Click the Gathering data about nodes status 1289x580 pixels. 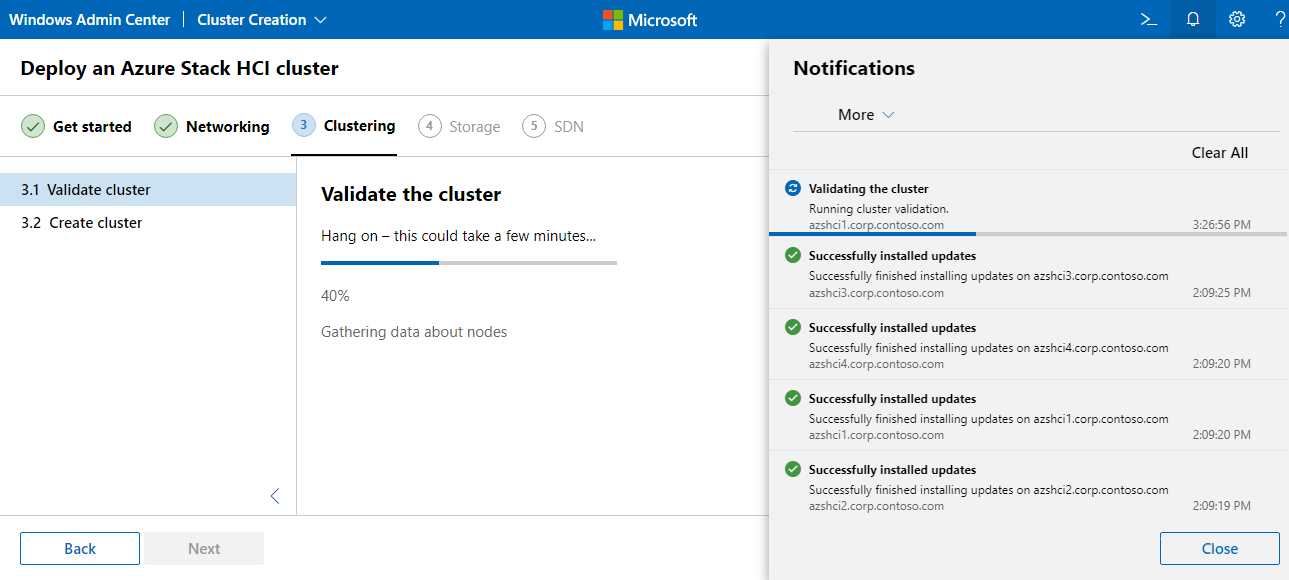(x=414, y=331)
